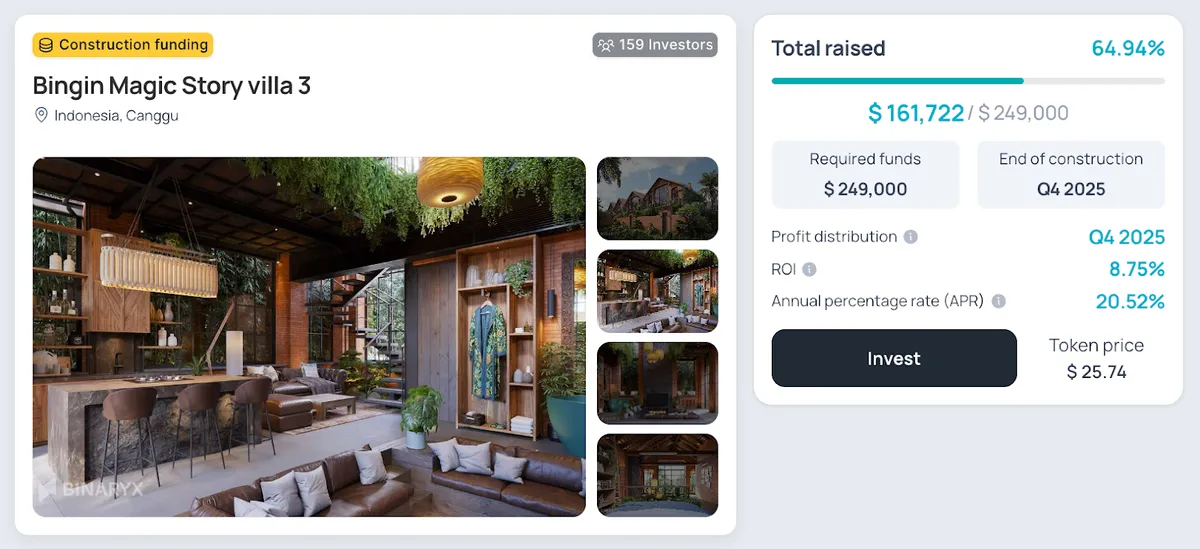
Task: Click the 159 Investors badge
Action: point(655,45)
